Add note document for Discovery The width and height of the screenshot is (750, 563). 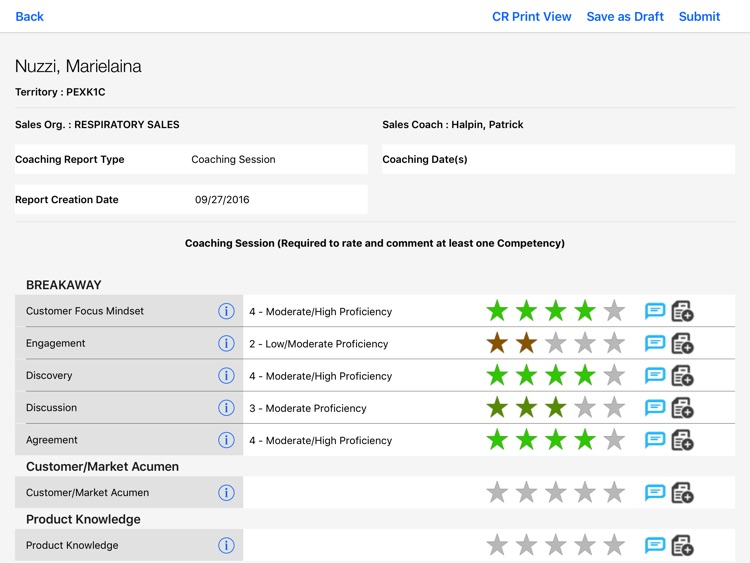[x=683, y=375]
